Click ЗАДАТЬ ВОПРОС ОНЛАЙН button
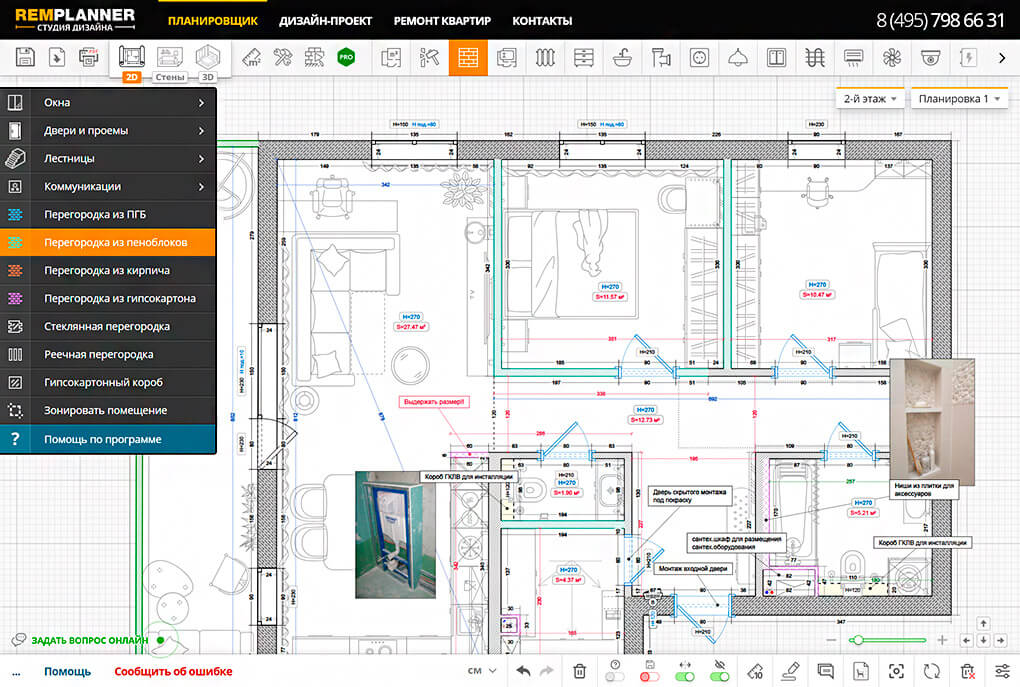Screen dimensions: 1020x687 click(x=89, y=640)
